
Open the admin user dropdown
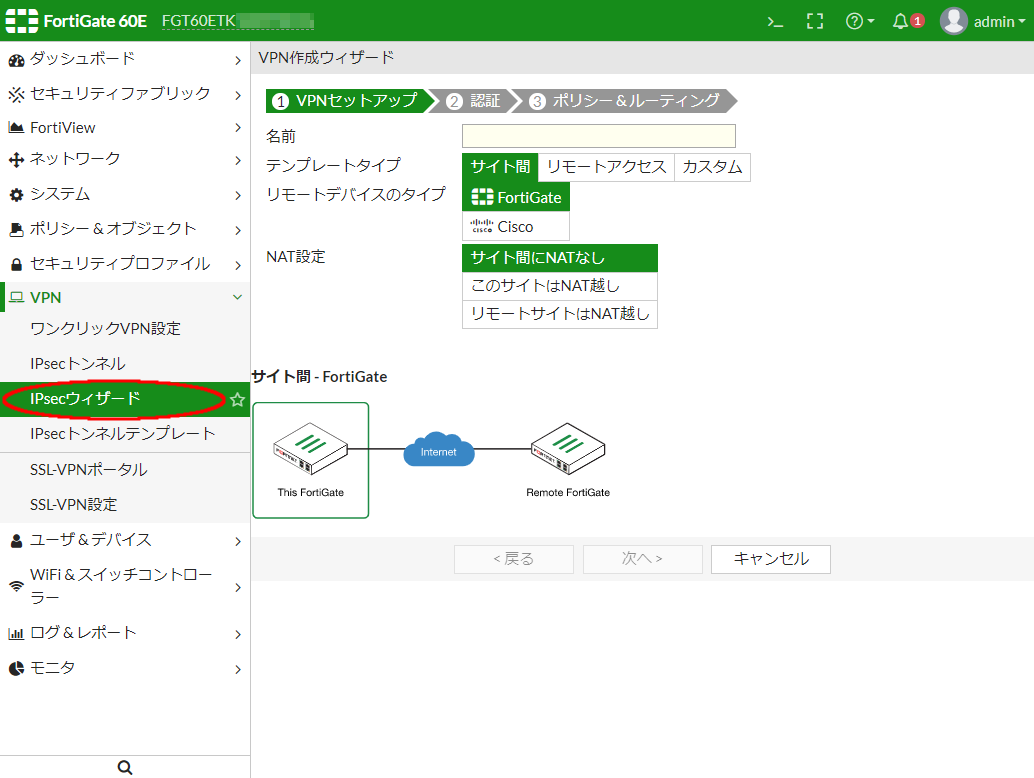tap(983, 21)
